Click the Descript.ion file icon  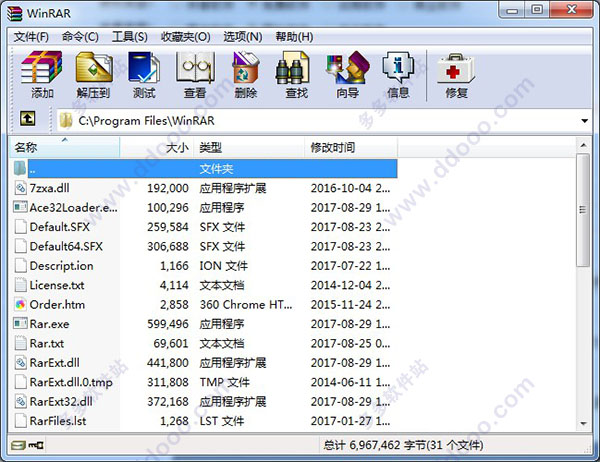pos(20,265)
